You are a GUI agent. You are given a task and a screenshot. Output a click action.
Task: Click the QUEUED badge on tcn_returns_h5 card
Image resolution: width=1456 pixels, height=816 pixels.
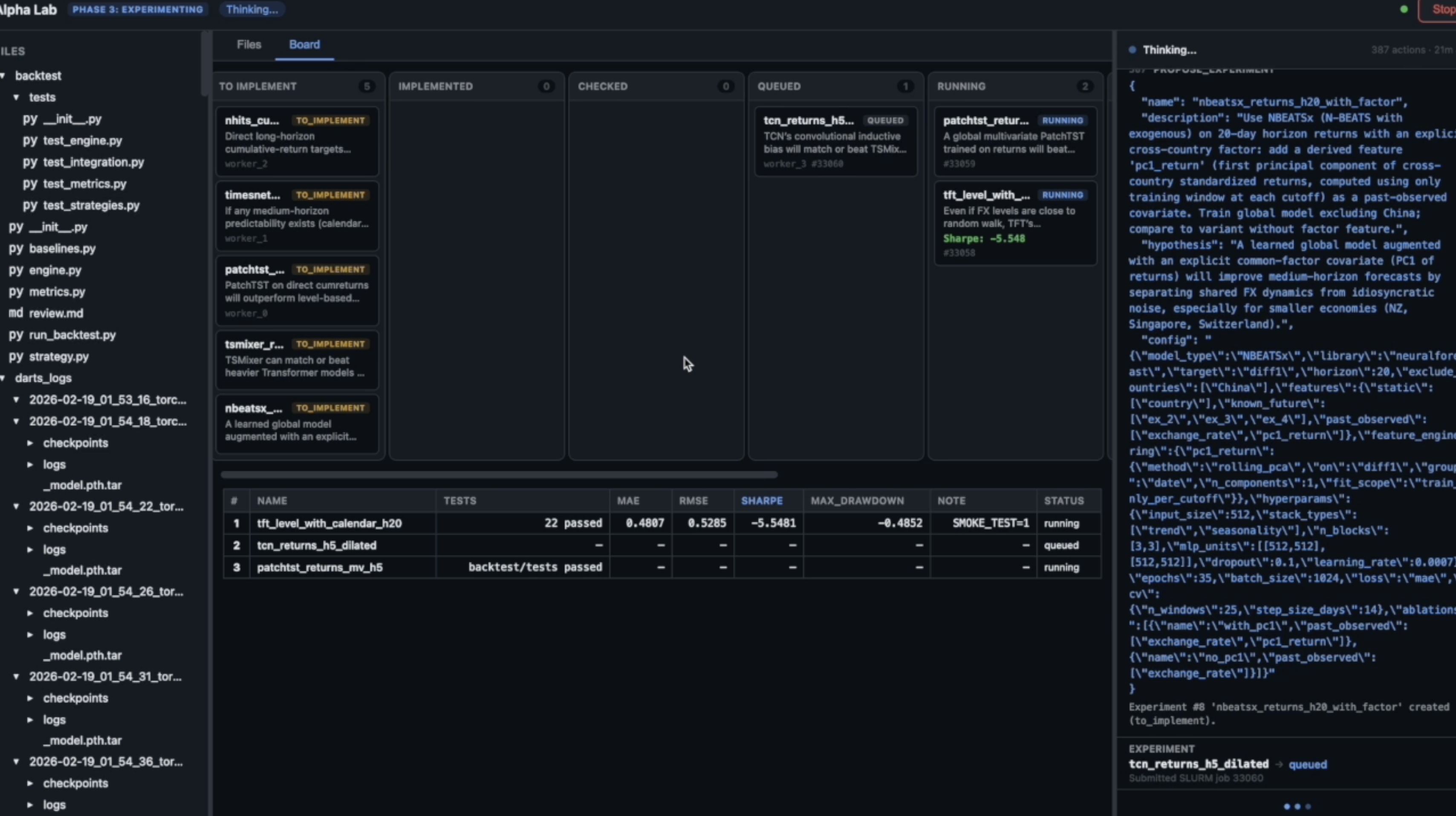click(x=885, y=120)
